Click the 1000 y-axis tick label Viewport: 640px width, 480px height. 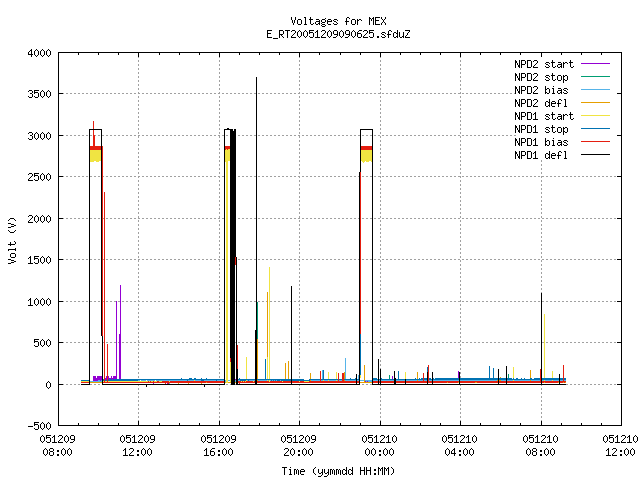[x=39, y=302]
